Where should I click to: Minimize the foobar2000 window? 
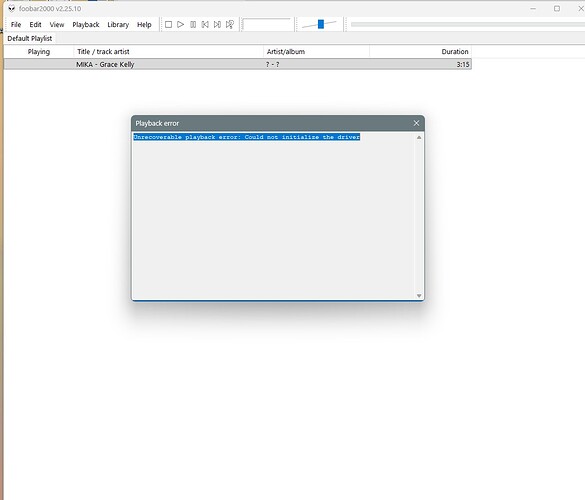[x=533, y=8]
